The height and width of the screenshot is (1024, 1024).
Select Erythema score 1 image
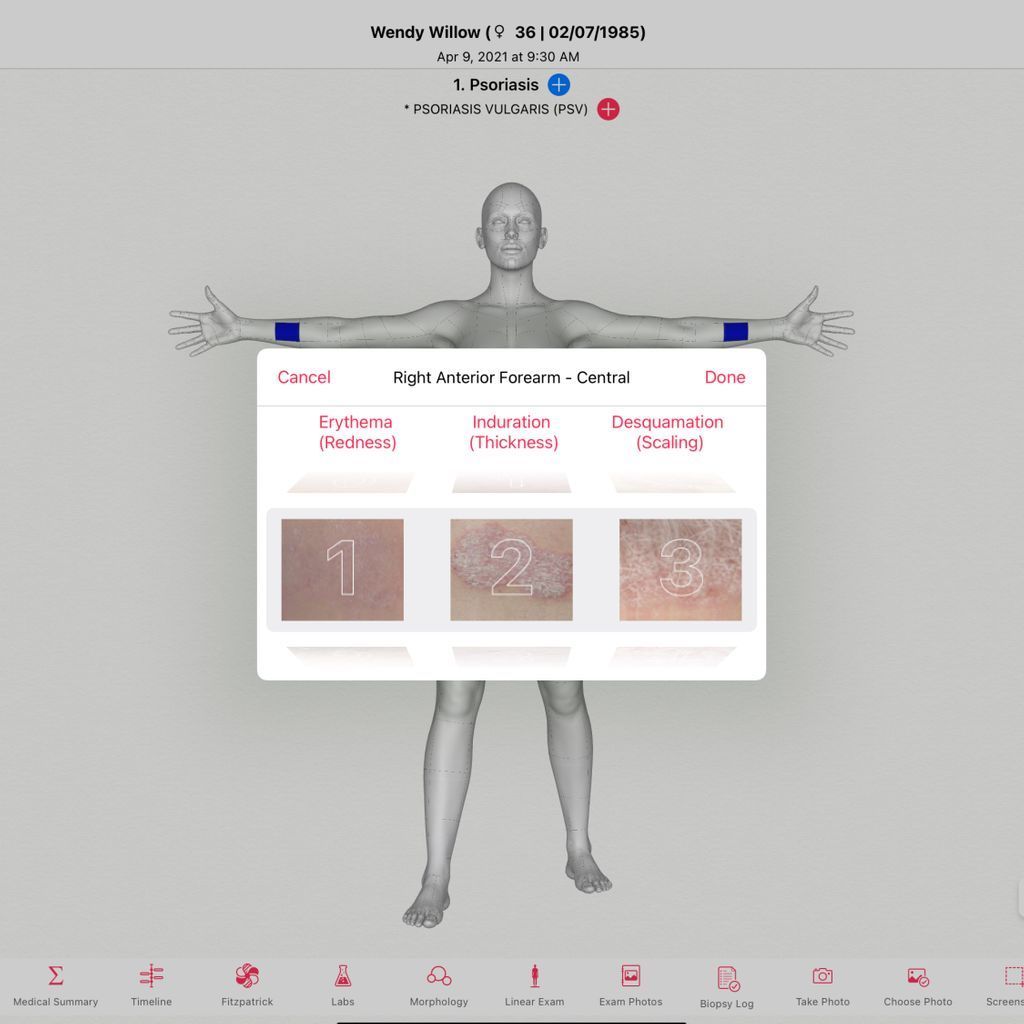pos(342,569)
